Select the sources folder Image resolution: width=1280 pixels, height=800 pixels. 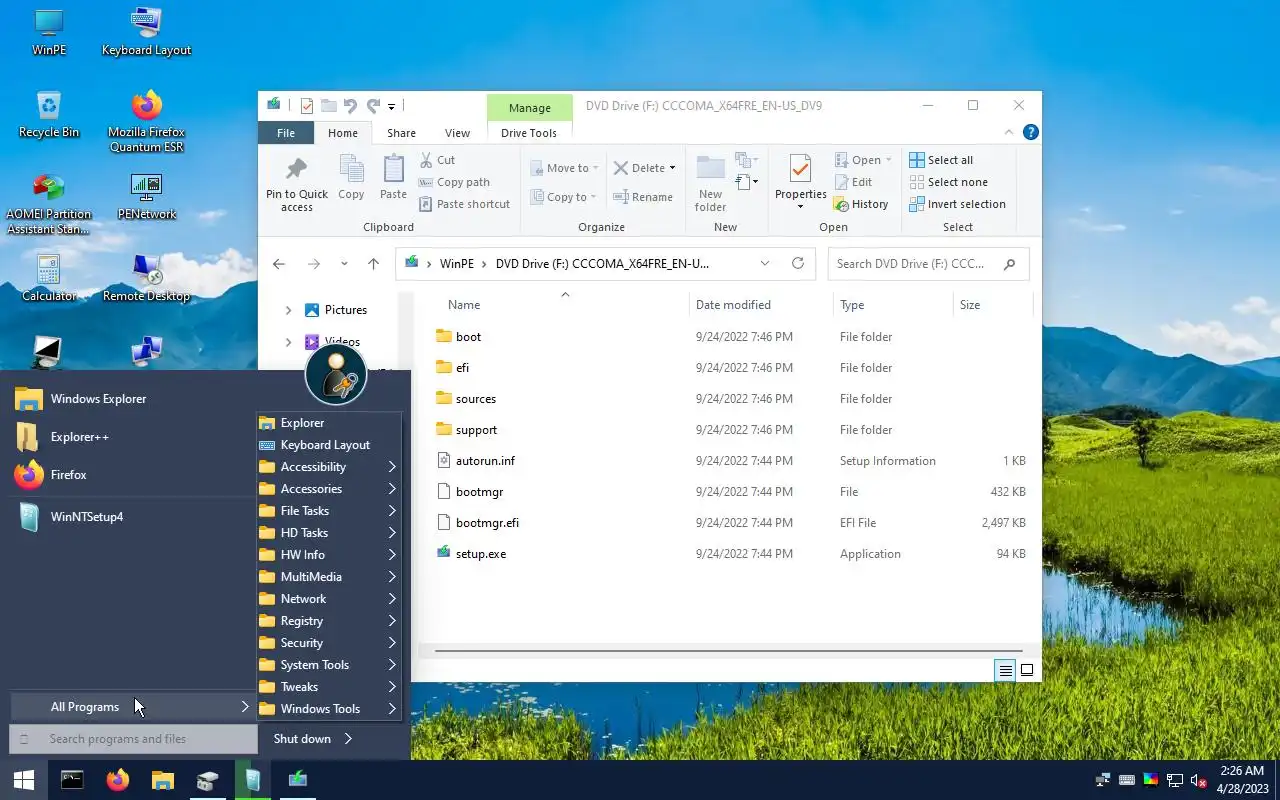[476, 399]
